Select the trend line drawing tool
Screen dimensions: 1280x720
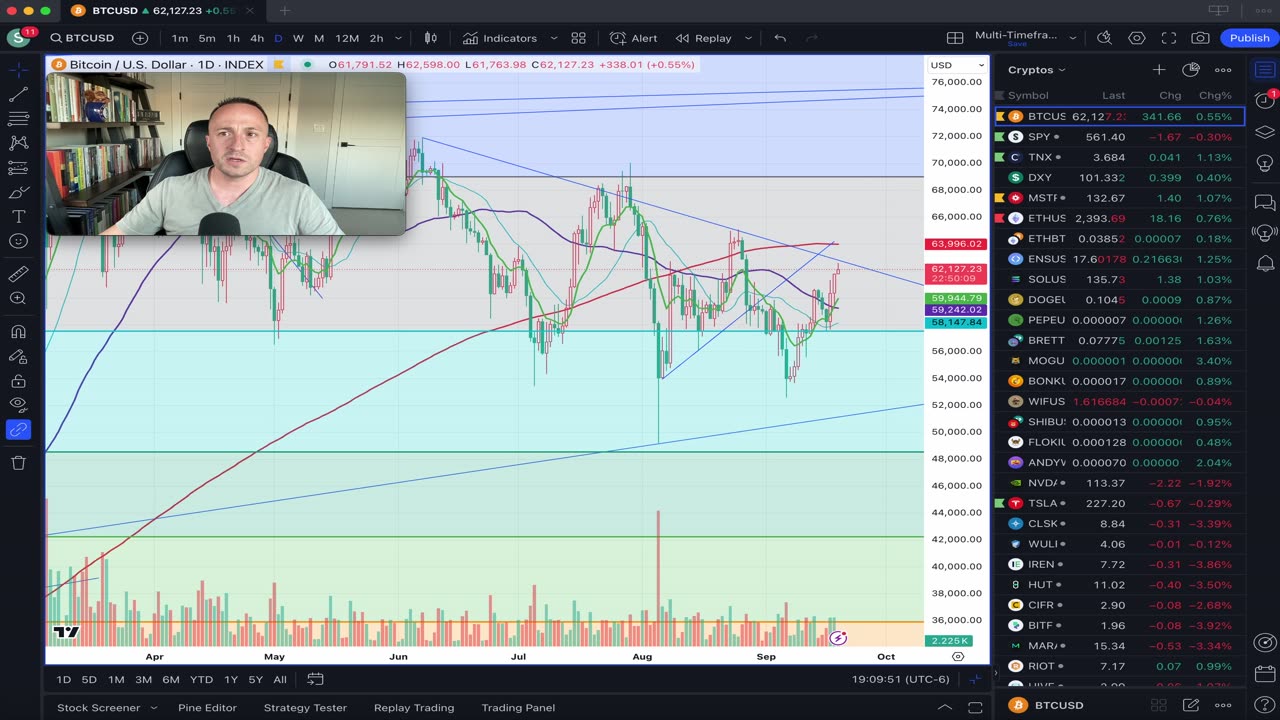point(18,94)
